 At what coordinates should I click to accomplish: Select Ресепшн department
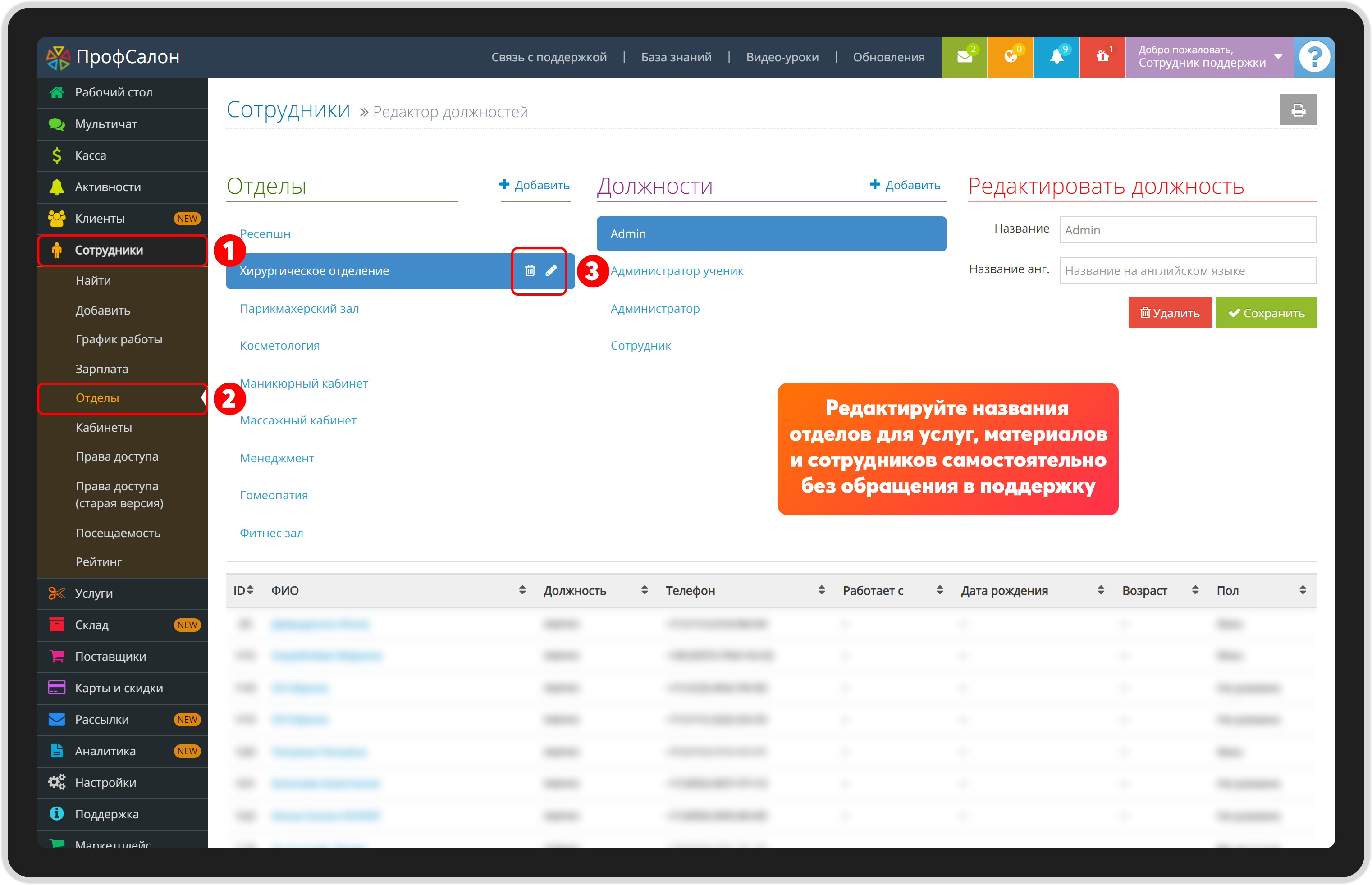[265, 234]
